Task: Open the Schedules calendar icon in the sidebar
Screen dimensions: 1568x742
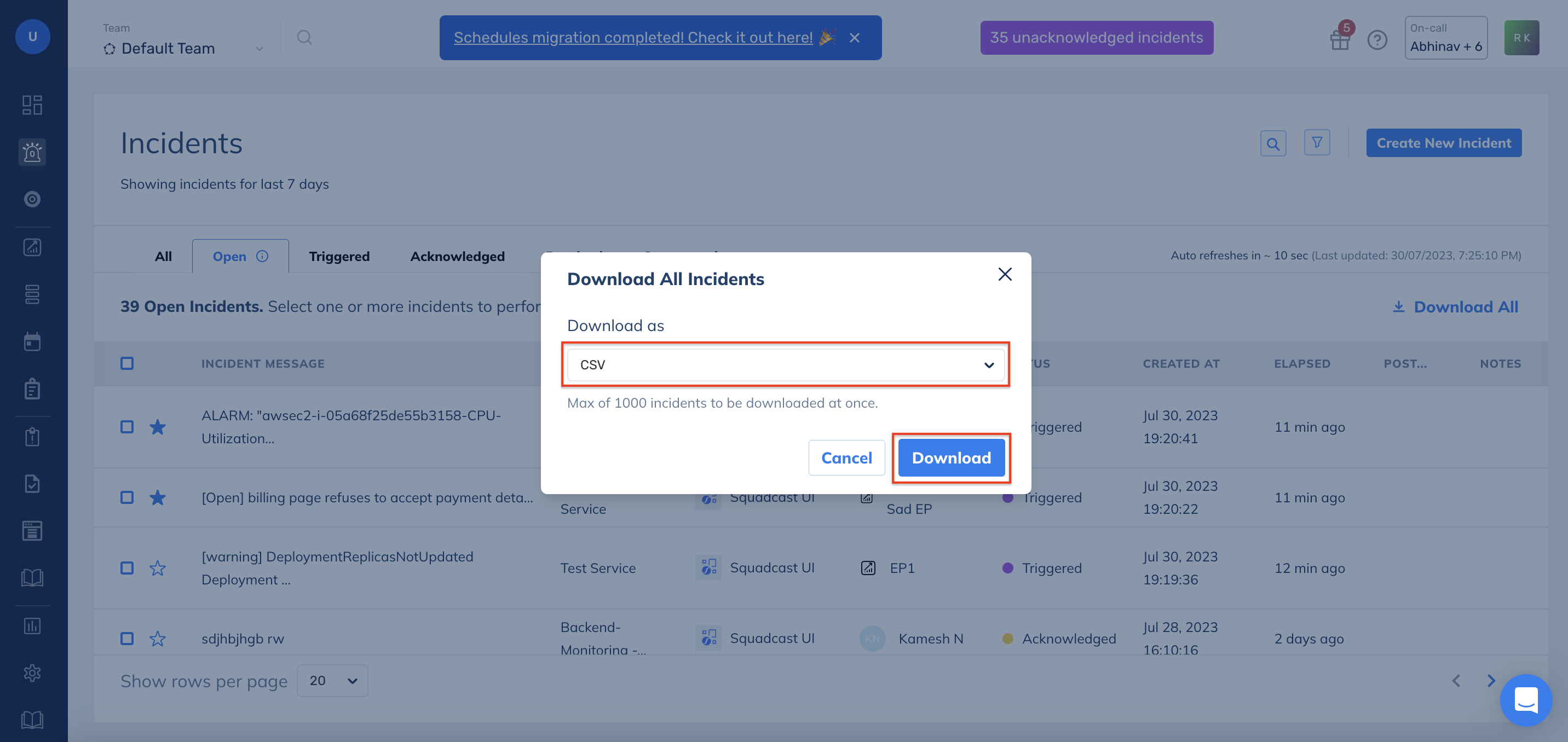Action: 32,341
